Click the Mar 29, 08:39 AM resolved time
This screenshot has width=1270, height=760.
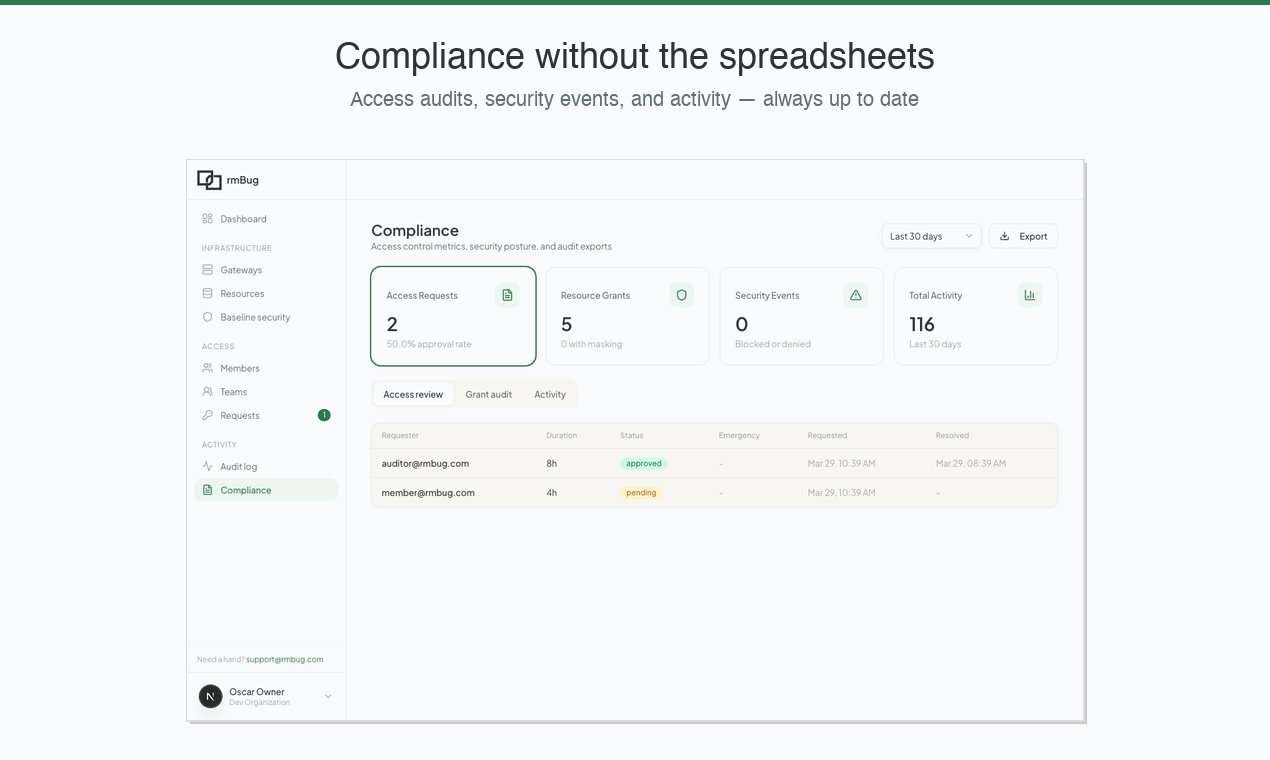[971, 464]
